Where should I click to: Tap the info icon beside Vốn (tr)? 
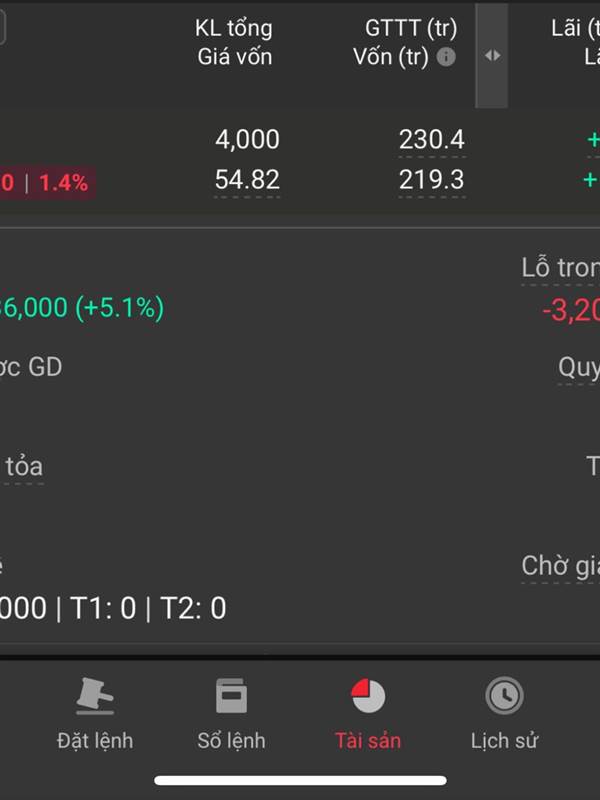coord(446,57)
